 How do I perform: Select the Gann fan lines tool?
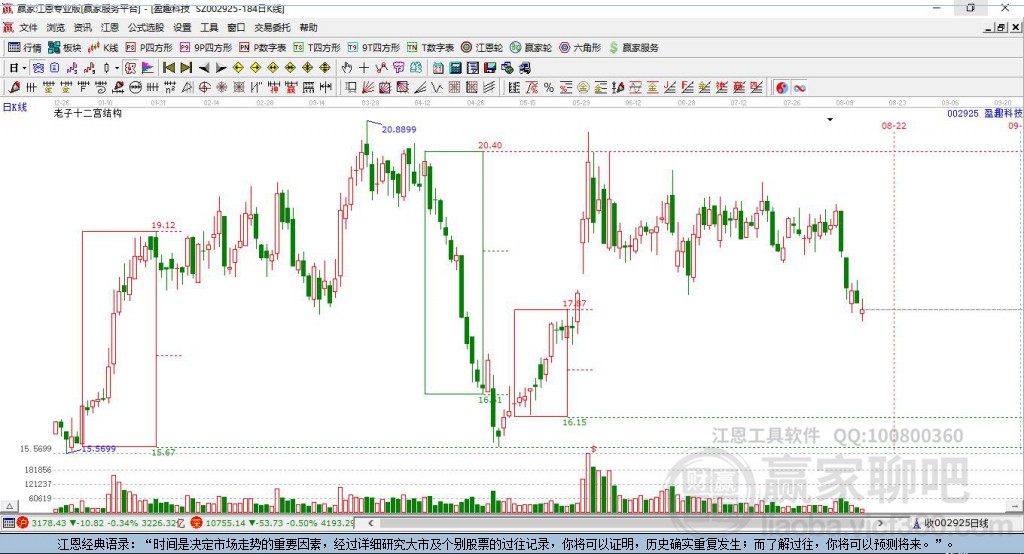pos(368,88)
